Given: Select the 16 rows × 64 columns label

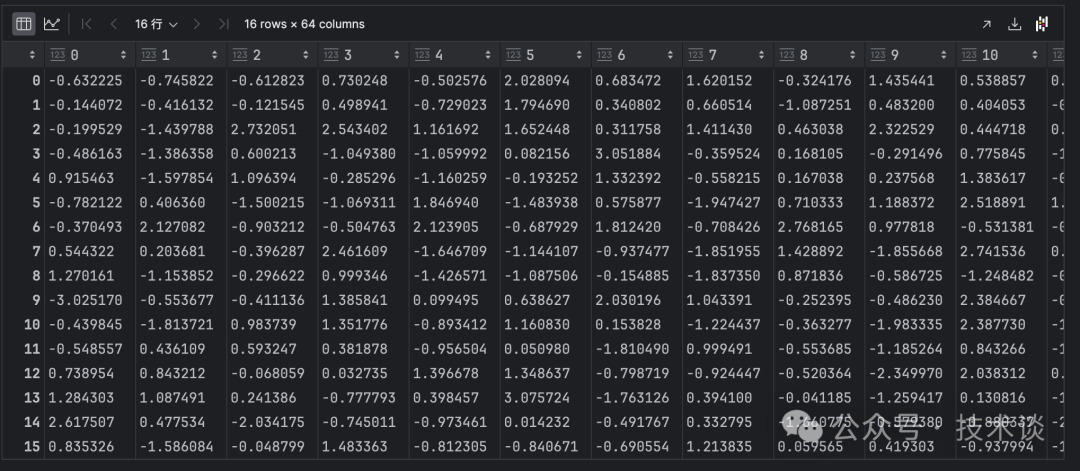Looking at the screenshot, I should 304,24.
